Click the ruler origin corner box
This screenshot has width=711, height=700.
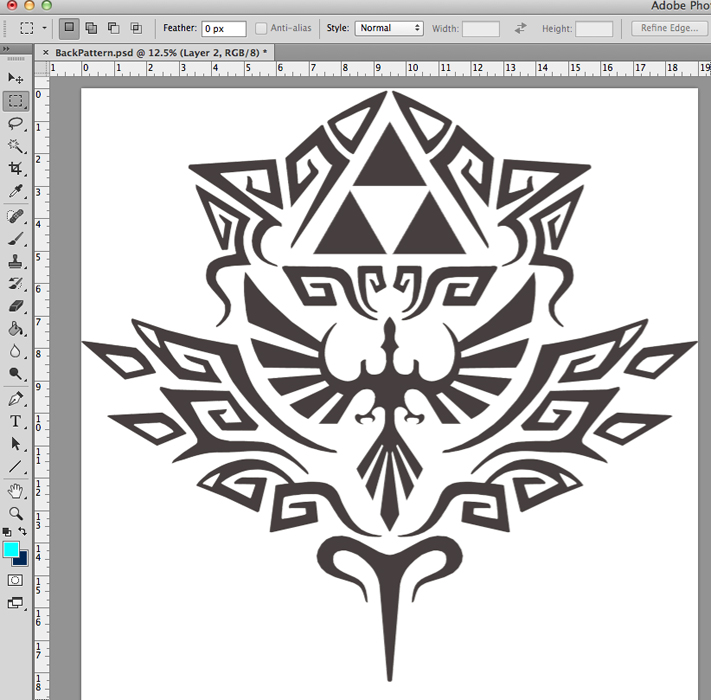click(x=42, y=68)
